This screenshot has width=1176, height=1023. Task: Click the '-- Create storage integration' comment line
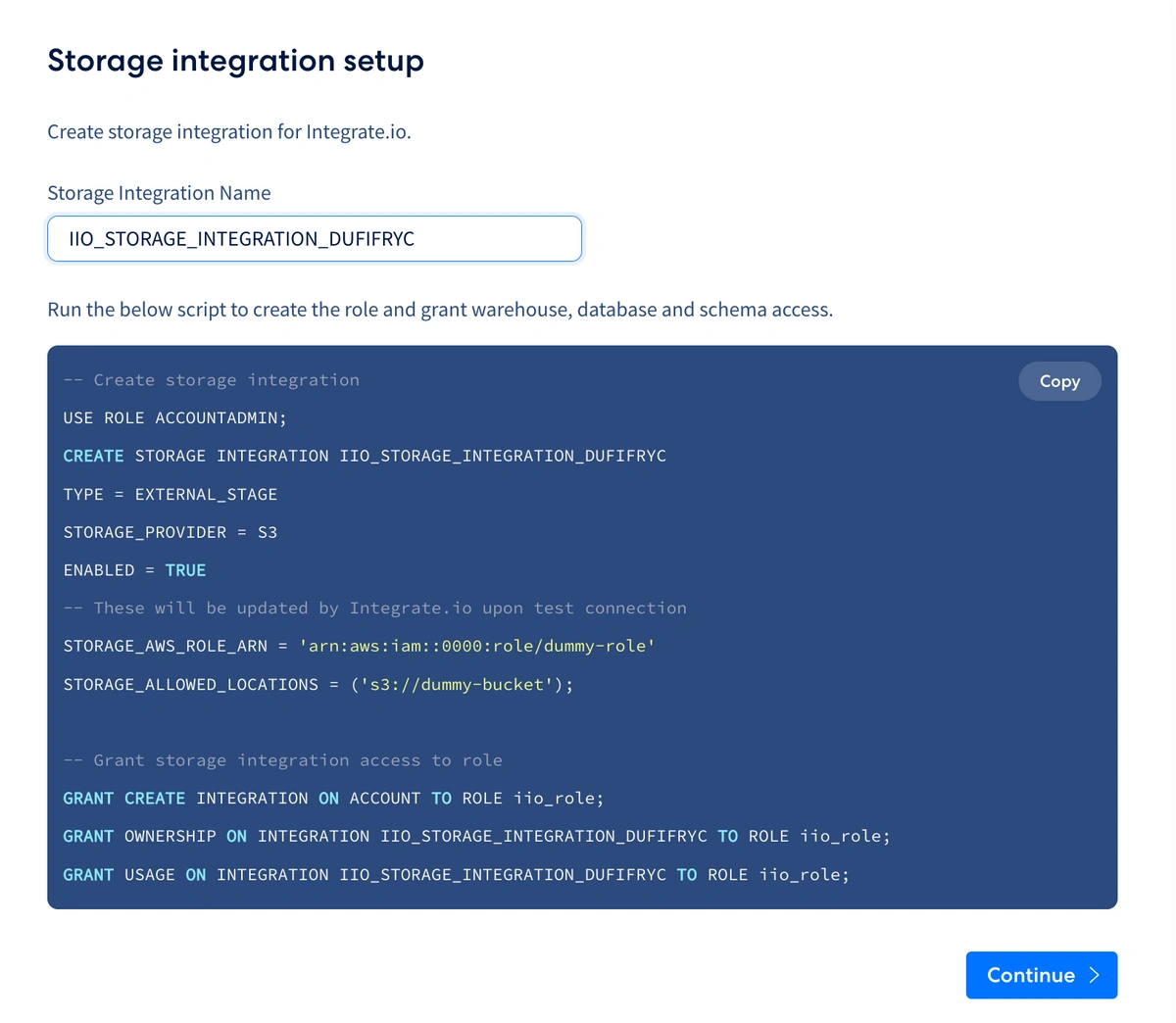pyautogui.click(x=212, y=380)
